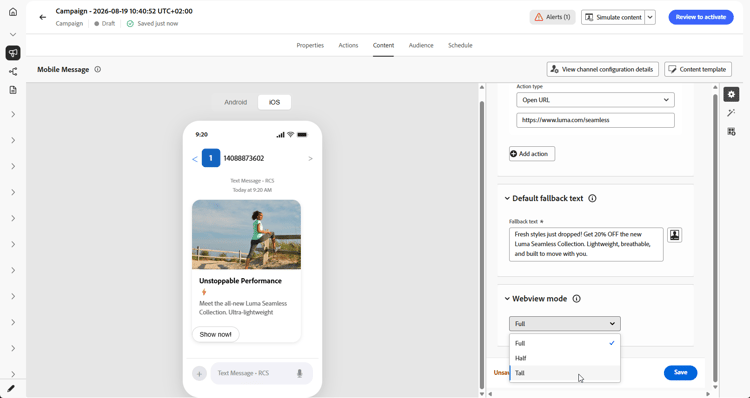Open the Campaigns megaphone icon
This screenshot has height=398, width=750.
tap(13, 53)
